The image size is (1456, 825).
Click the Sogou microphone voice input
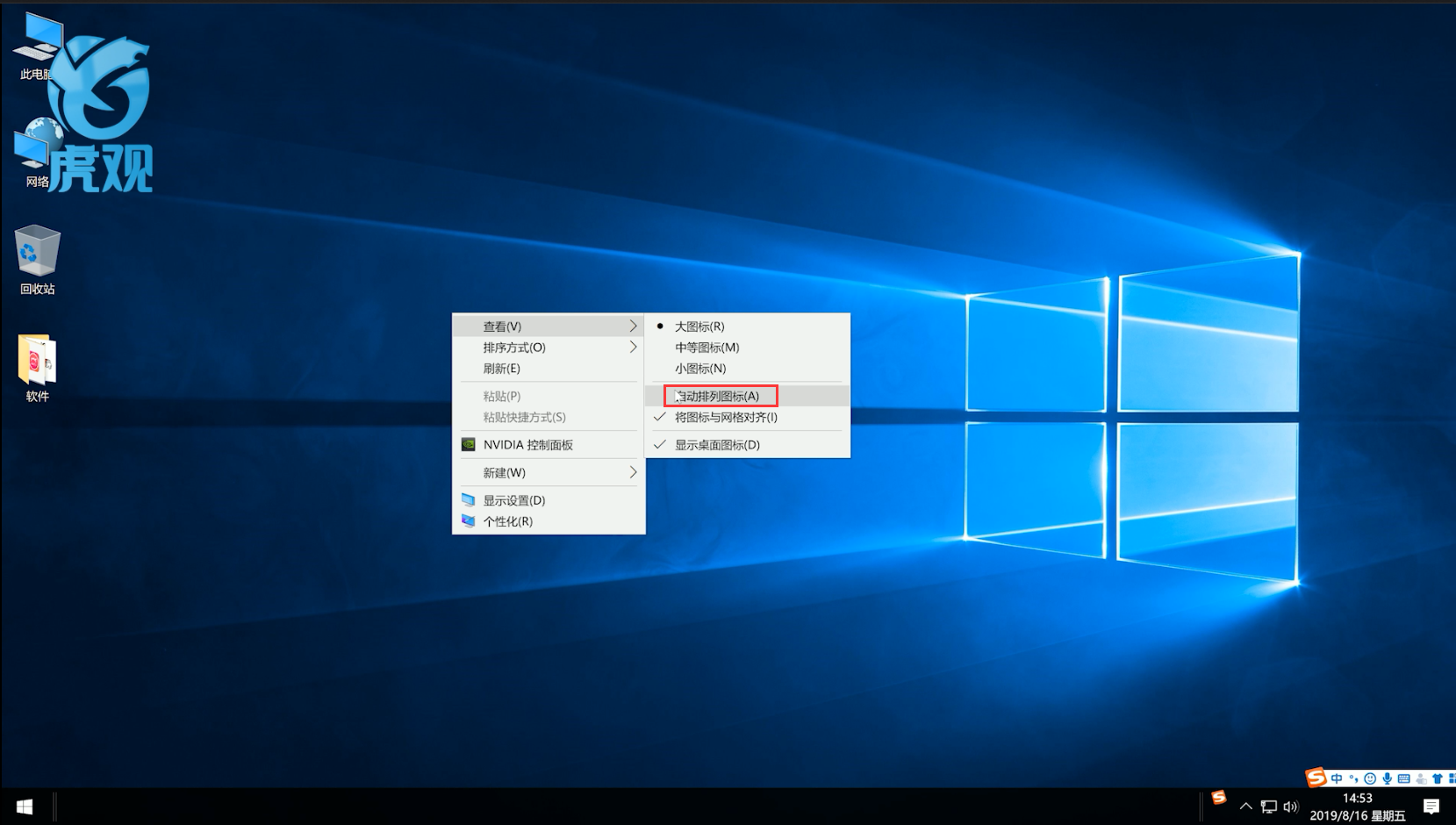pyautogui.click(x=1387, y=778)
